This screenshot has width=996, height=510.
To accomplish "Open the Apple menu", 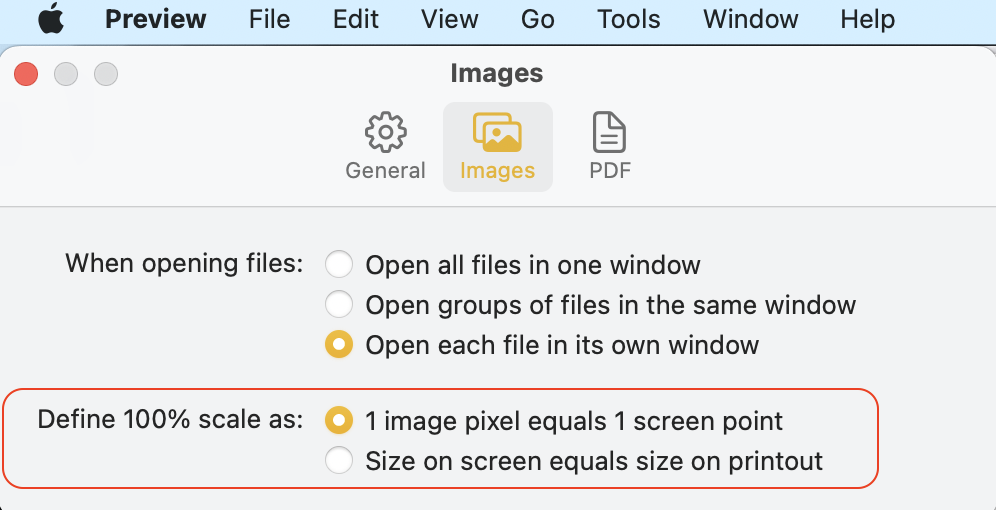I will 51,19.
